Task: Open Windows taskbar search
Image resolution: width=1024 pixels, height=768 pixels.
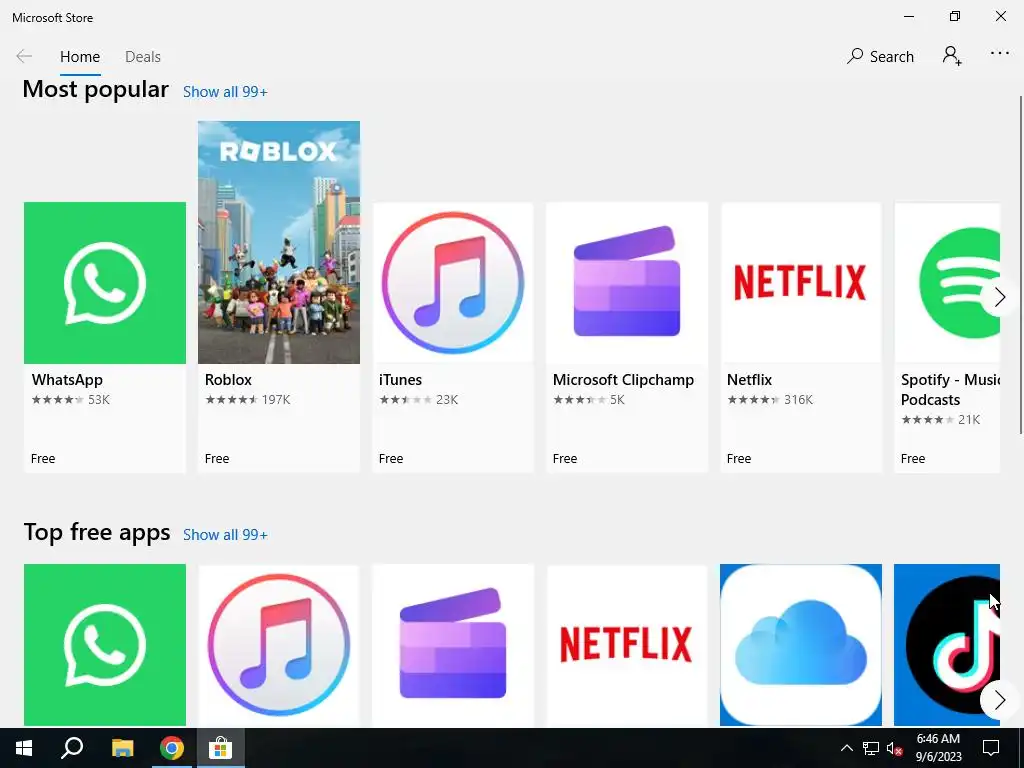Action: click(x=72, y=748)
